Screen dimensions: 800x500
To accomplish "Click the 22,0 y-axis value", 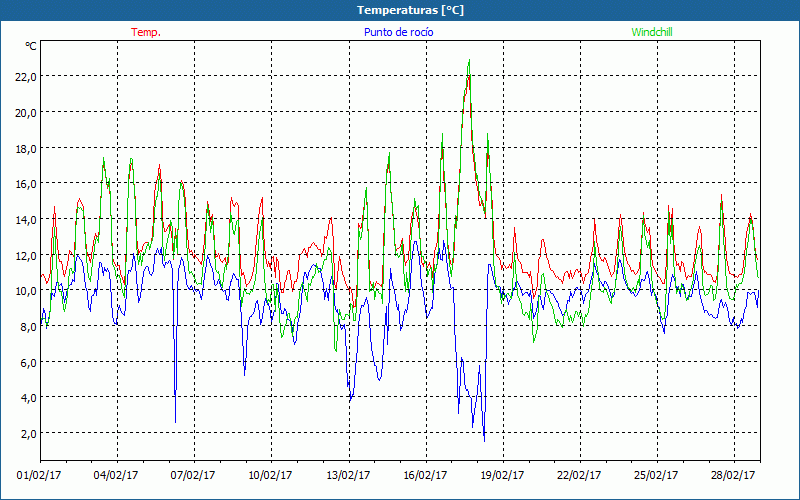I will pos(26,77).
